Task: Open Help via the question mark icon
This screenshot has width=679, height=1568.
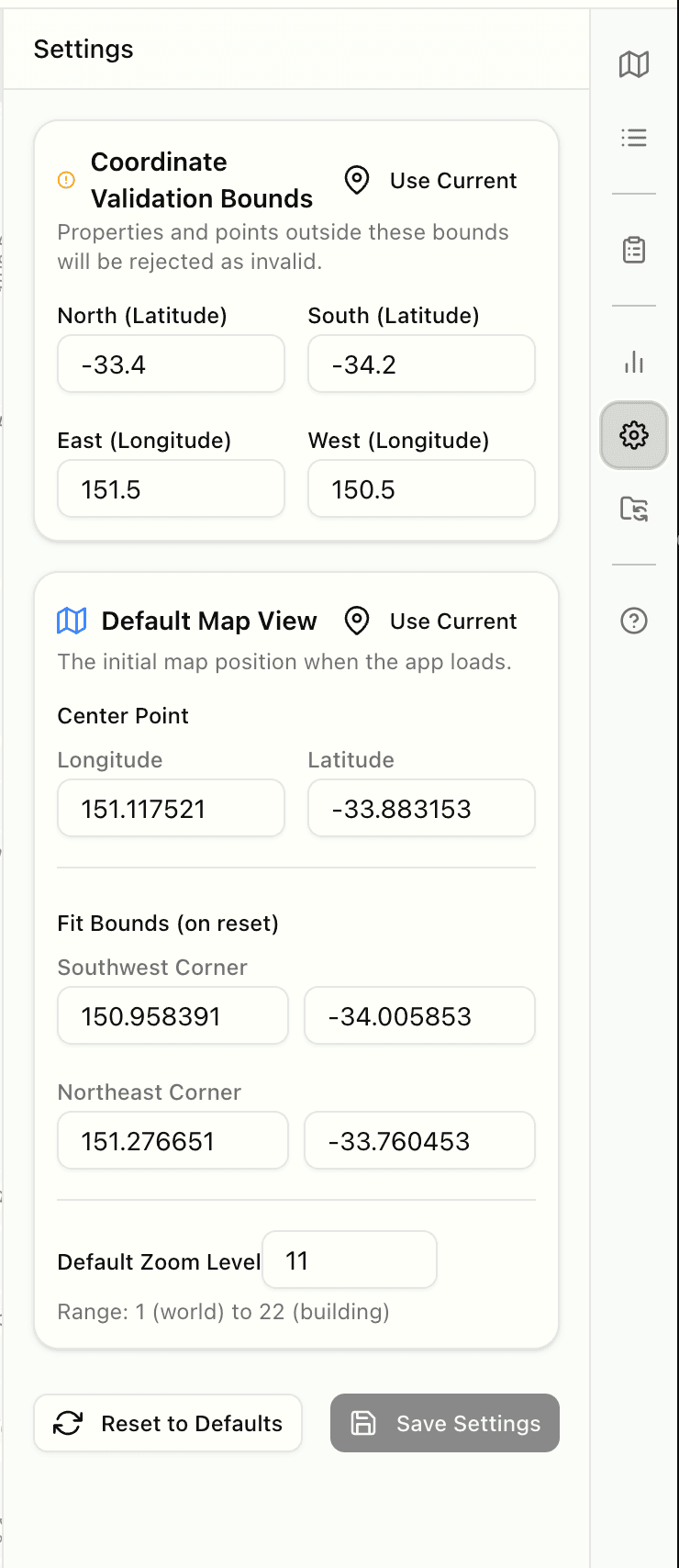Action: [x=633, y=621]
